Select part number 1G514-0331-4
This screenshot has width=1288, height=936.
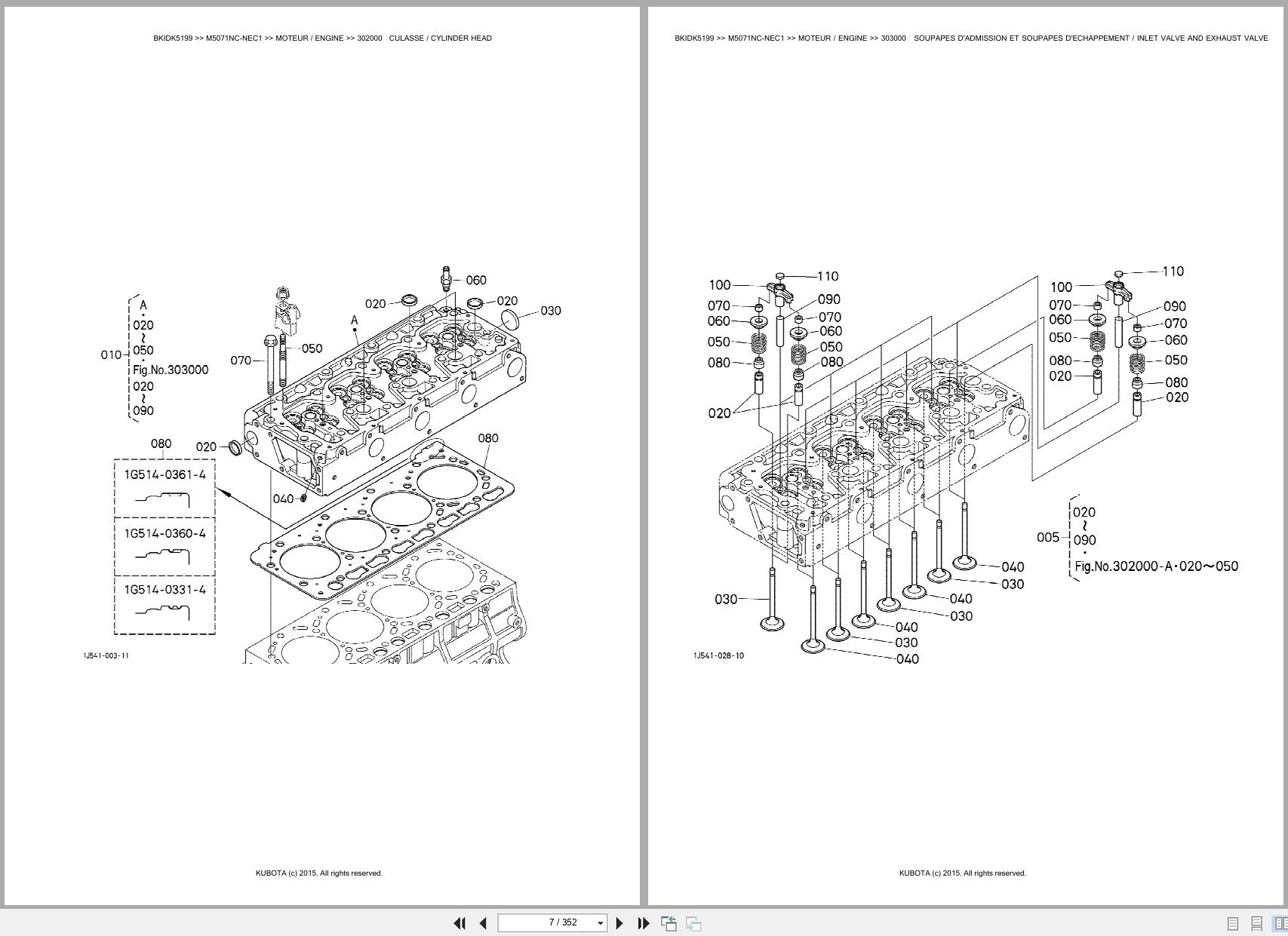[x=164, y=591]
